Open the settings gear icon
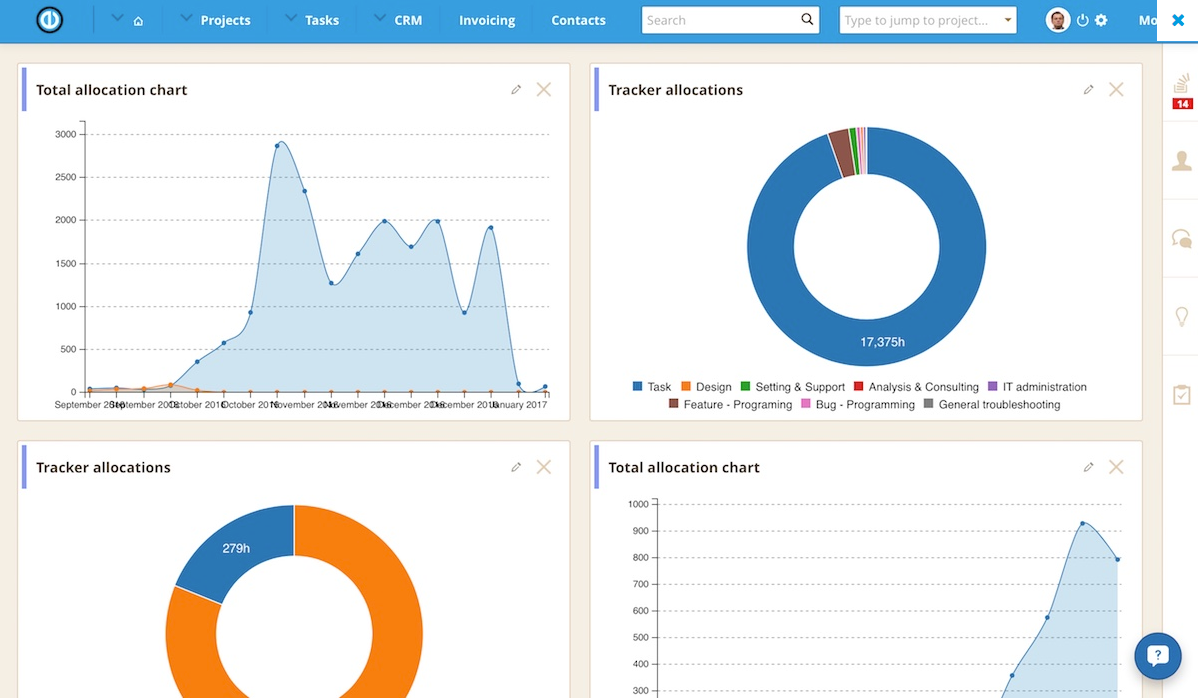Image resolution: width=1198 pixels, height=698 pixels. point(1101,21)
